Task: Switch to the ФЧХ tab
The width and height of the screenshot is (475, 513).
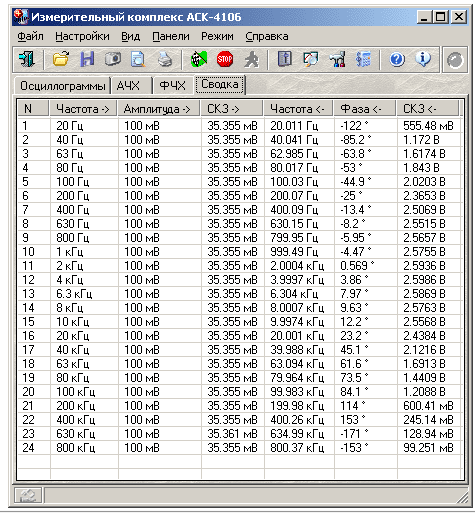Action: 172,86
